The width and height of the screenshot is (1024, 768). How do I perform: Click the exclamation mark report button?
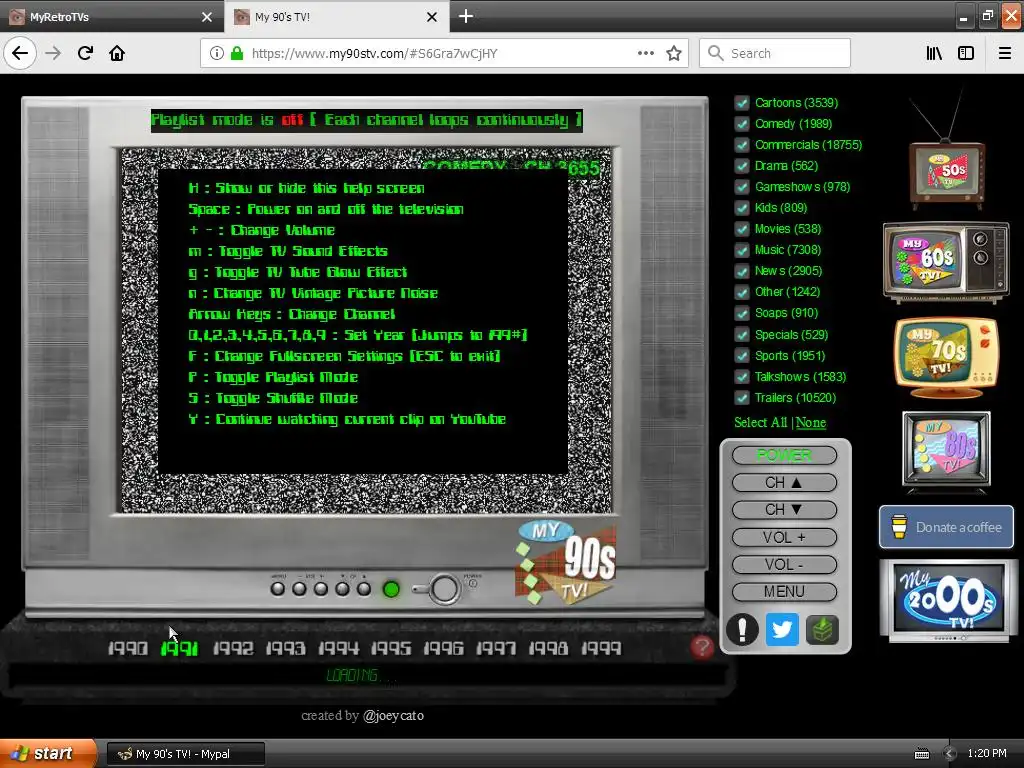(743, 630)
